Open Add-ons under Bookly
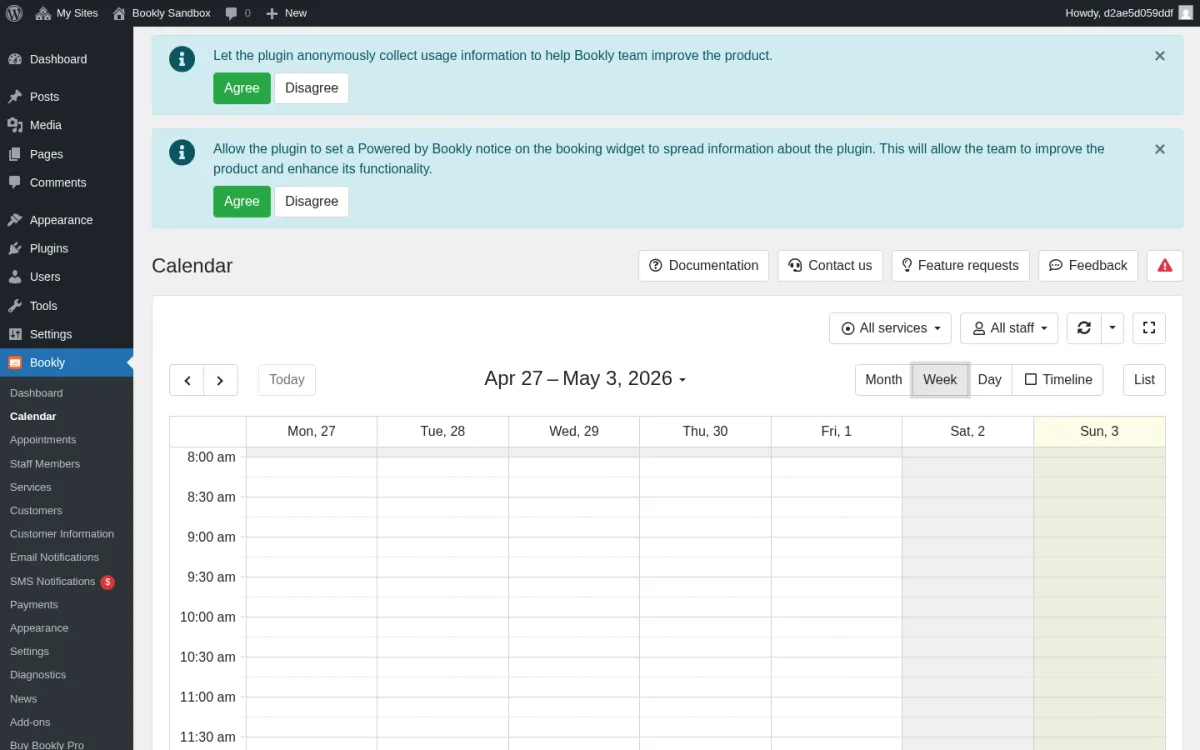Viewport: 1200px width, 750px height. point(66,722)
